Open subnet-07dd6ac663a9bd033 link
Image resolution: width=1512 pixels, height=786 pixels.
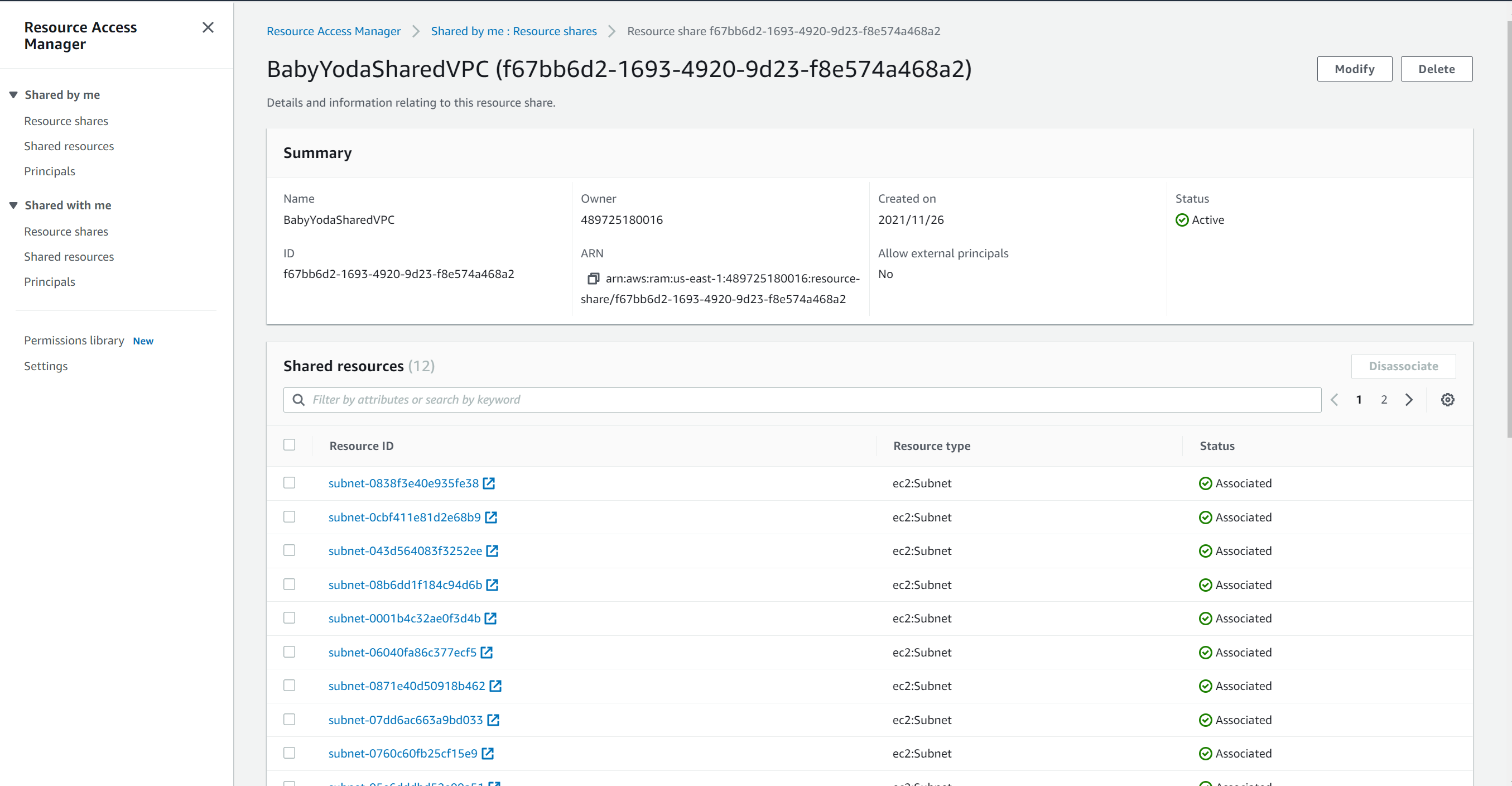[406, 720]
